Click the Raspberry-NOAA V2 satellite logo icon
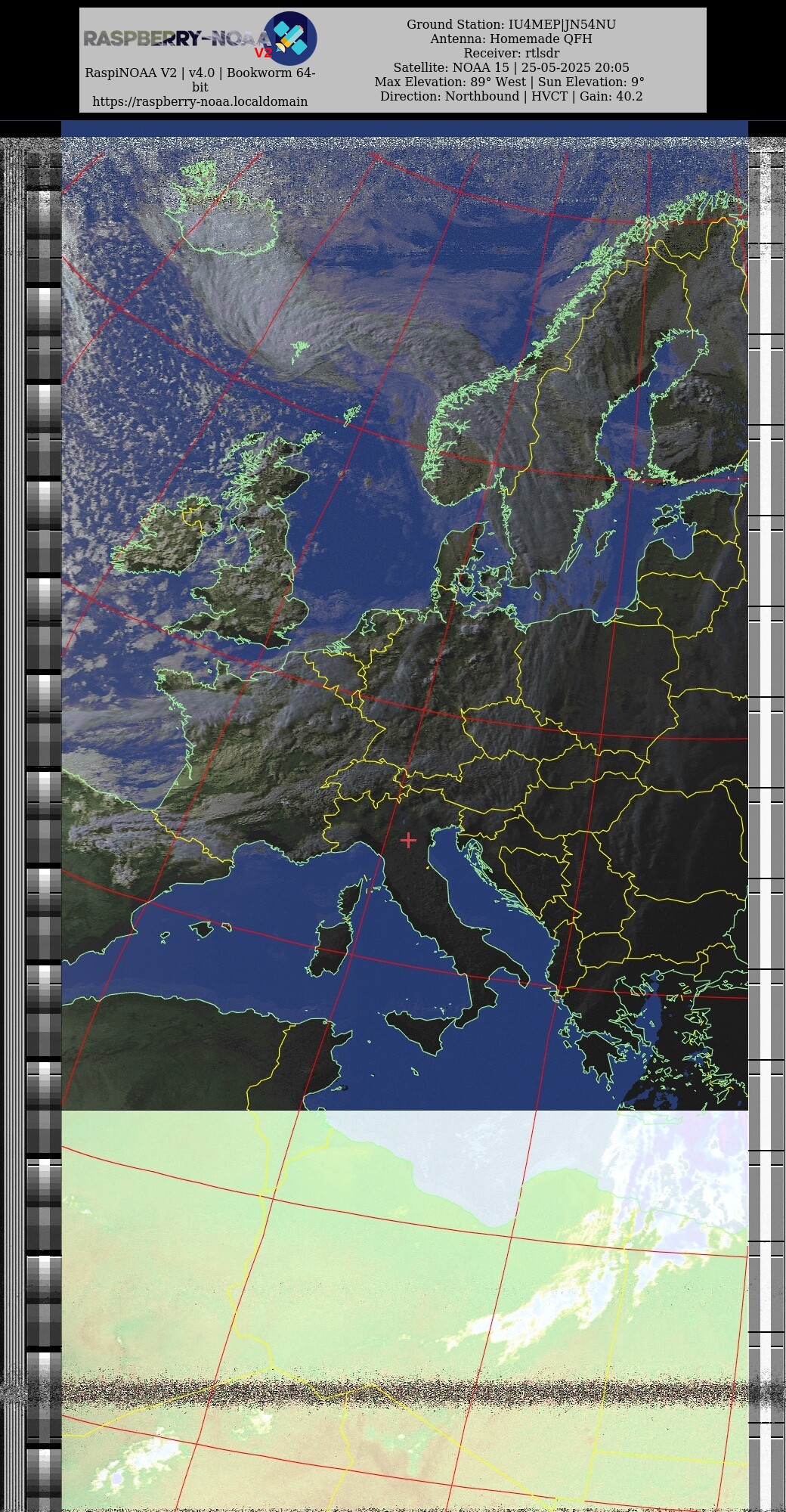 click(x=290, y=39)
